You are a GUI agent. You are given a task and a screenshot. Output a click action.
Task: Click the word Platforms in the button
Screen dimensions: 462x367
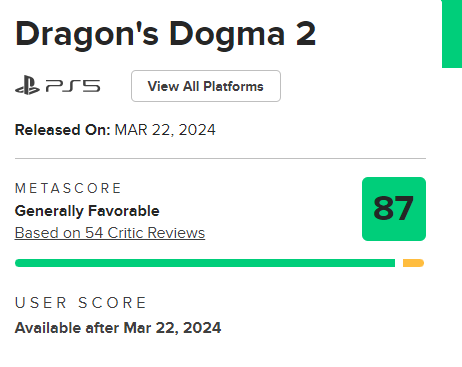point(233,86)
